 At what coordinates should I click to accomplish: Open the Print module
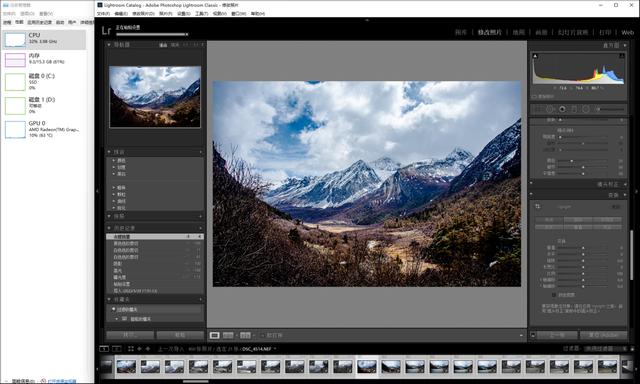605,32
